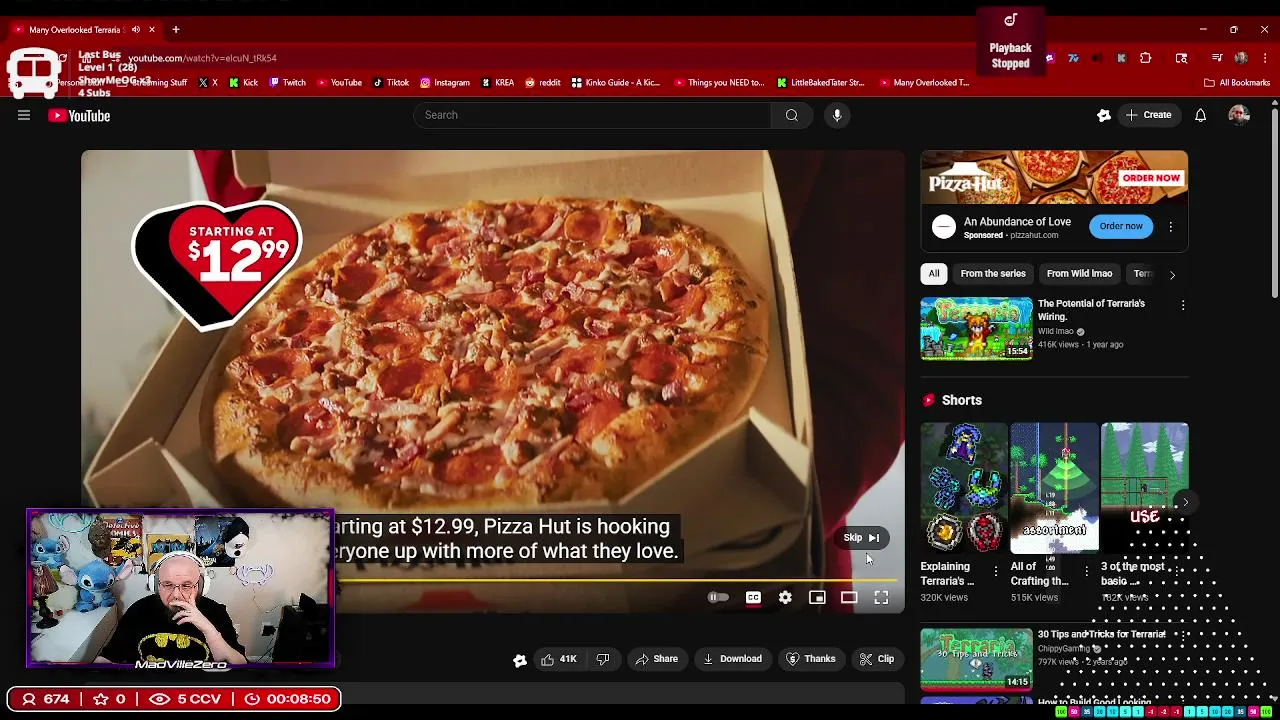The image size is (1280, 720).
Task: Open the Create menu
Action: [1148, 115]
